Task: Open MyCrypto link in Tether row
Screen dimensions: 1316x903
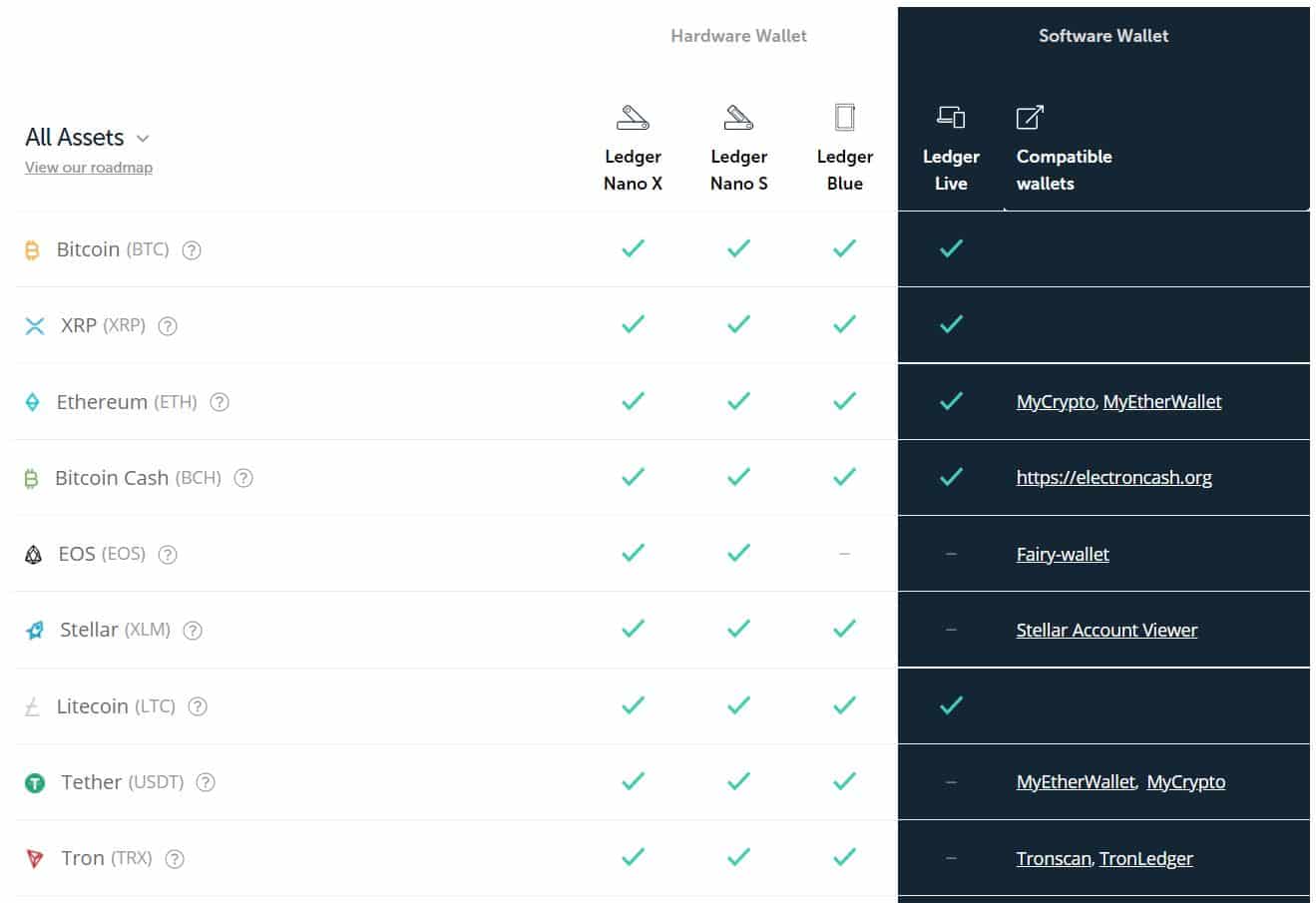Action: click(1186, 782)
